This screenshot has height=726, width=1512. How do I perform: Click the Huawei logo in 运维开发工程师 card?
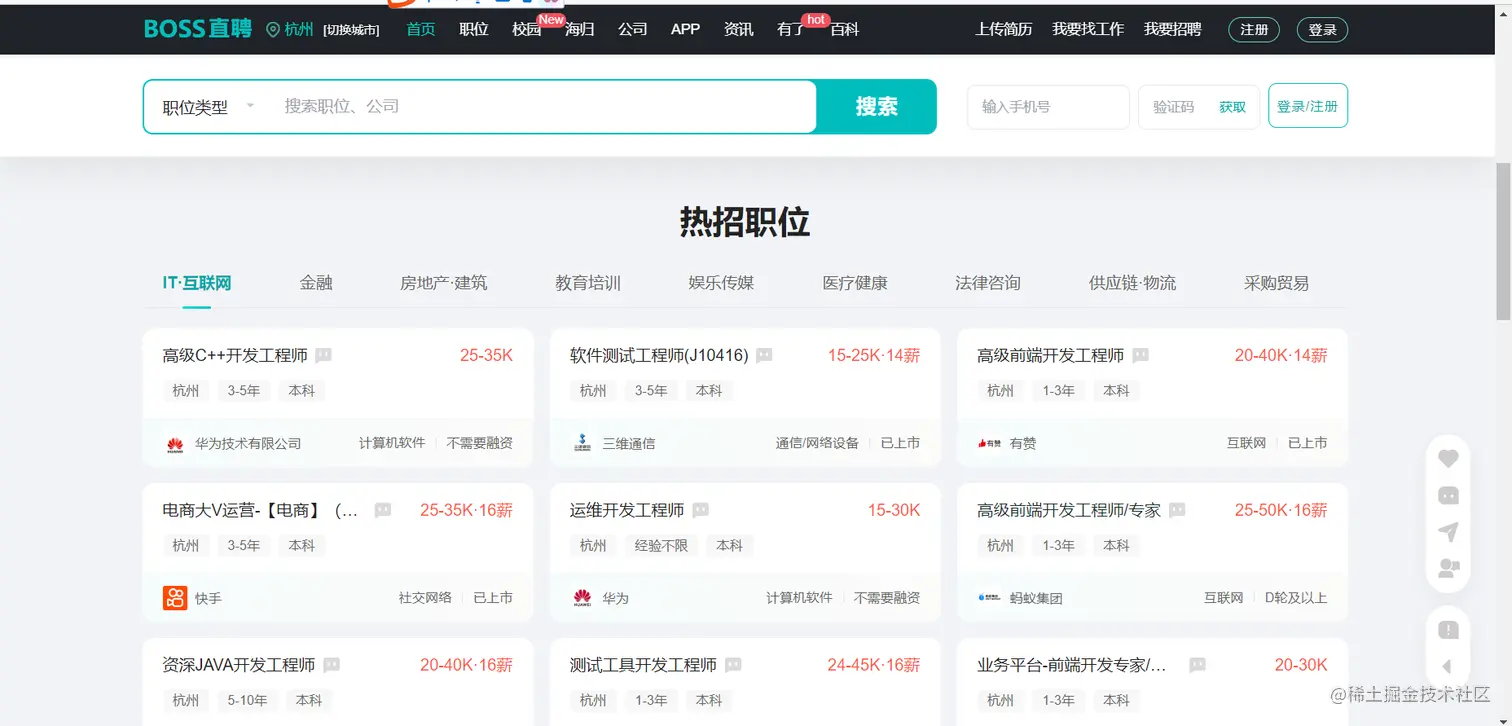tap(582, 598)
